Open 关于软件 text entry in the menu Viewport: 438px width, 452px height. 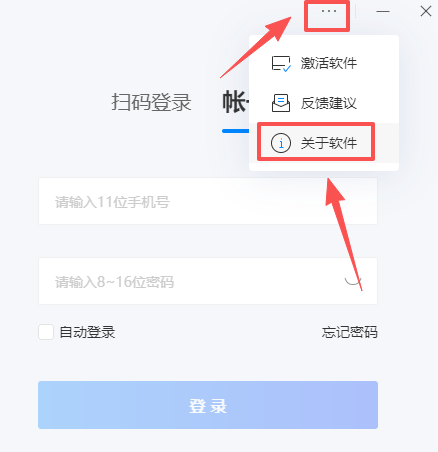click(329, 143)
